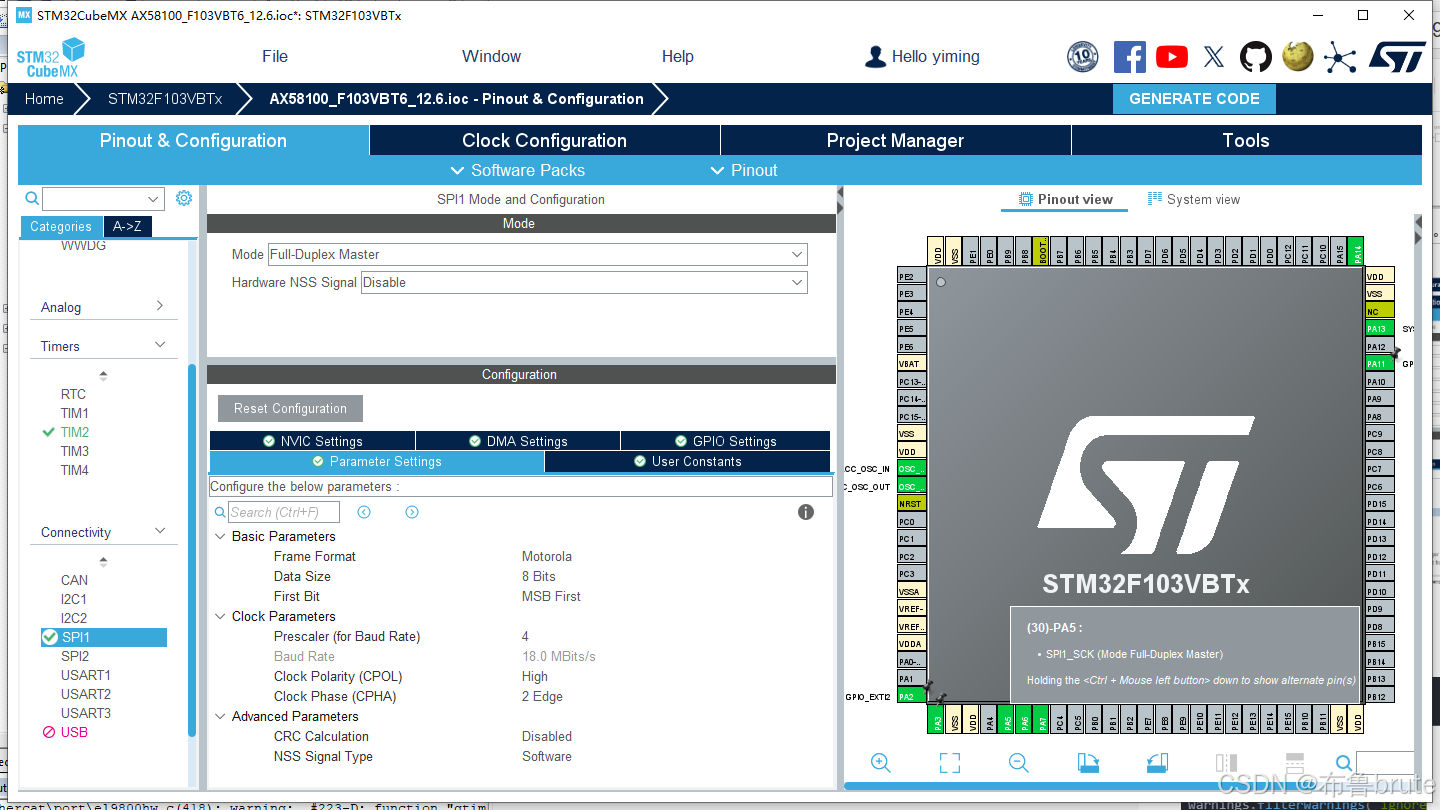This screenshot has height=810, width=1440.
Task: Open the settings gear next to search
Action: [184, 198]
